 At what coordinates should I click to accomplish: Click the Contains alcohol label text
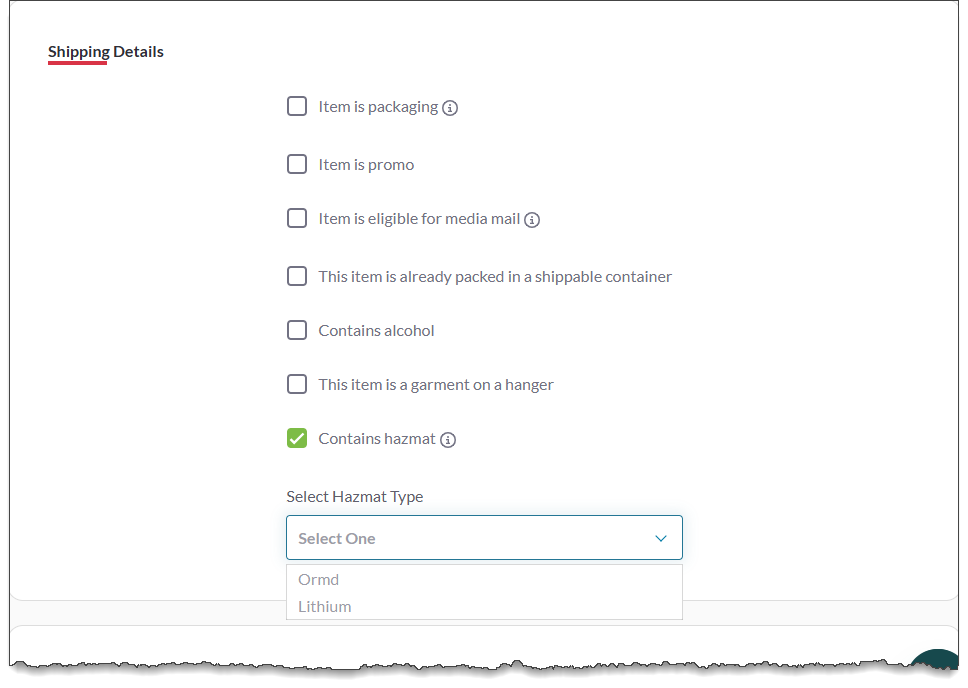376,331
